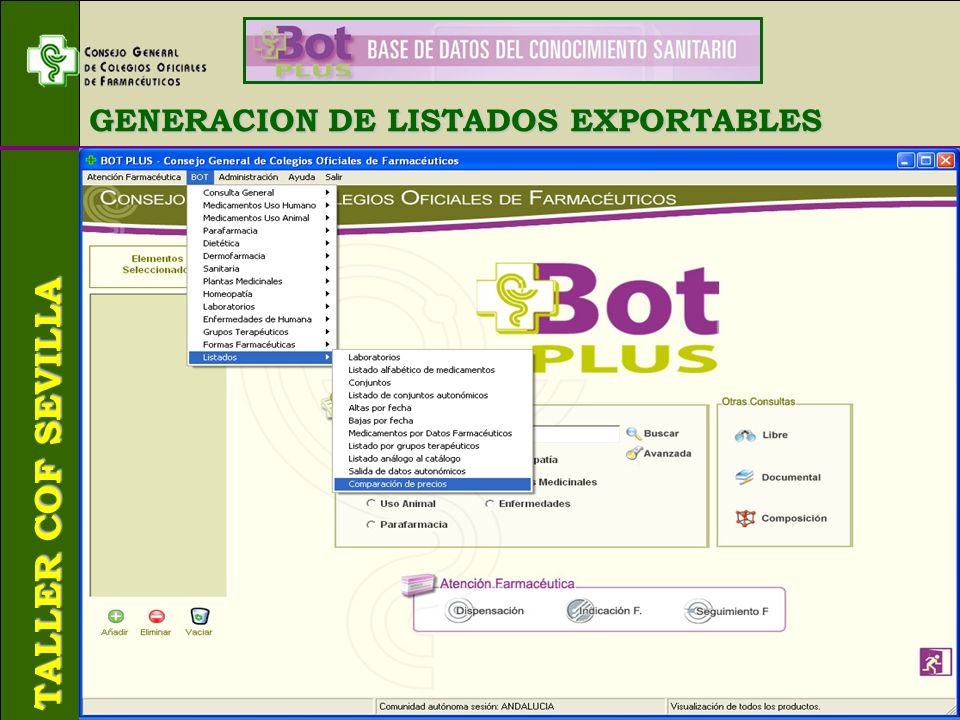Expand the Dermofarmacia submenu
The height and width of the screenshot is (720, 960).
pos(262,256)
